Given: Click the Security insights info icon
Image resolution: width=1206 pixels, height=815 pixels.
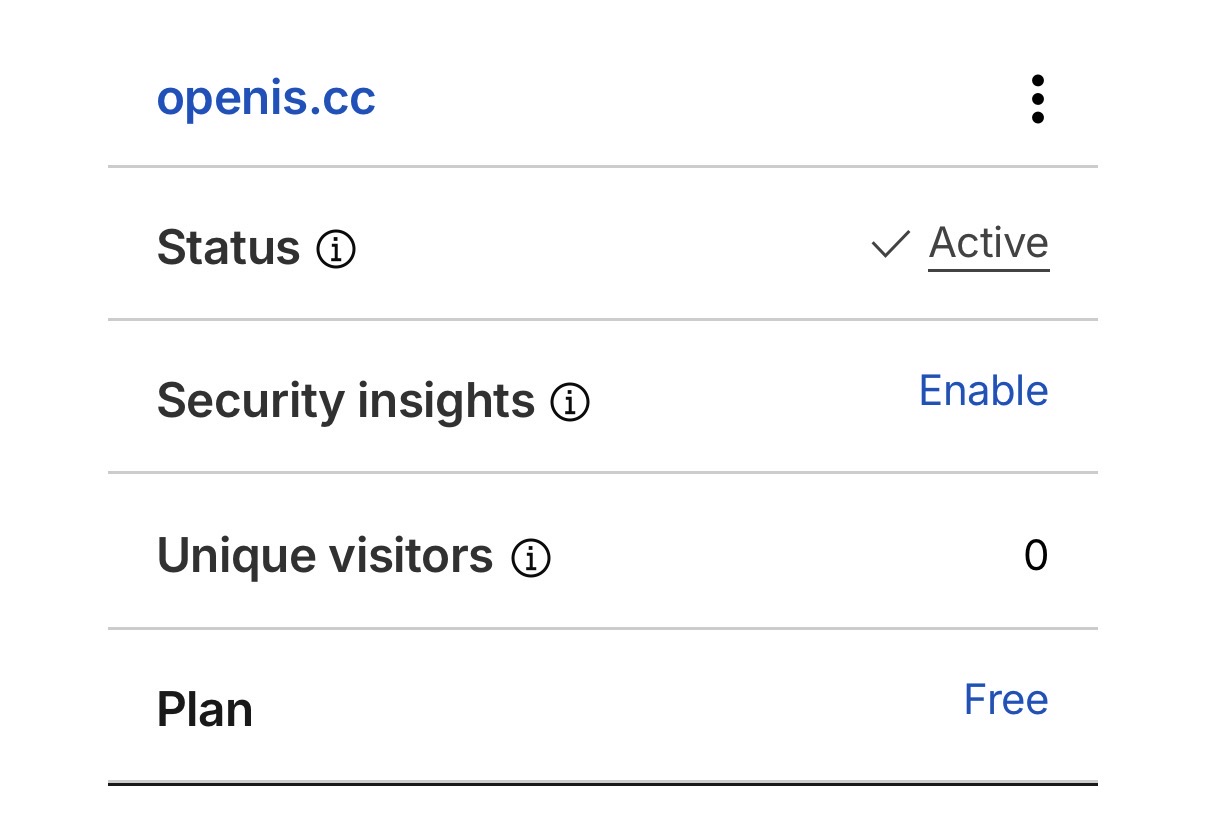Looking at the screenshot, I should pyautogui.click(x=570, y=403).
